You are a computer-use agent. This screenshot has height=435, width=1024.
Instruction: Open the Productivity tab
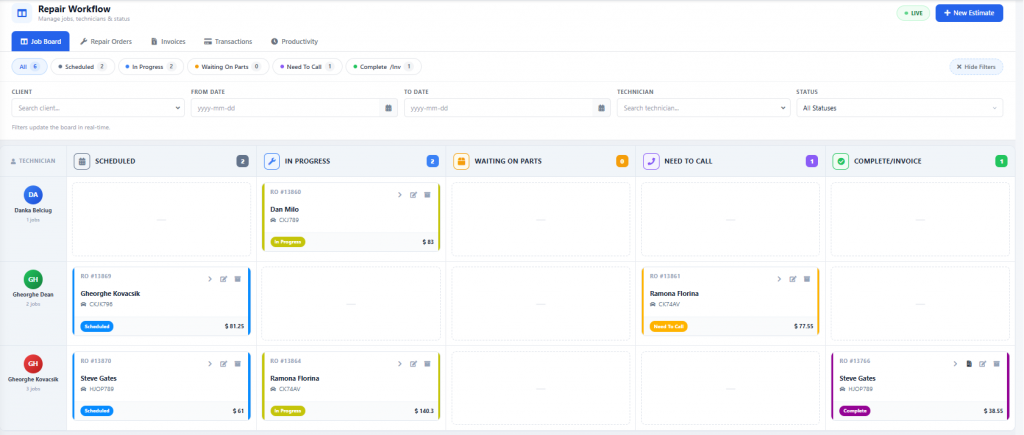coord(294,42)
